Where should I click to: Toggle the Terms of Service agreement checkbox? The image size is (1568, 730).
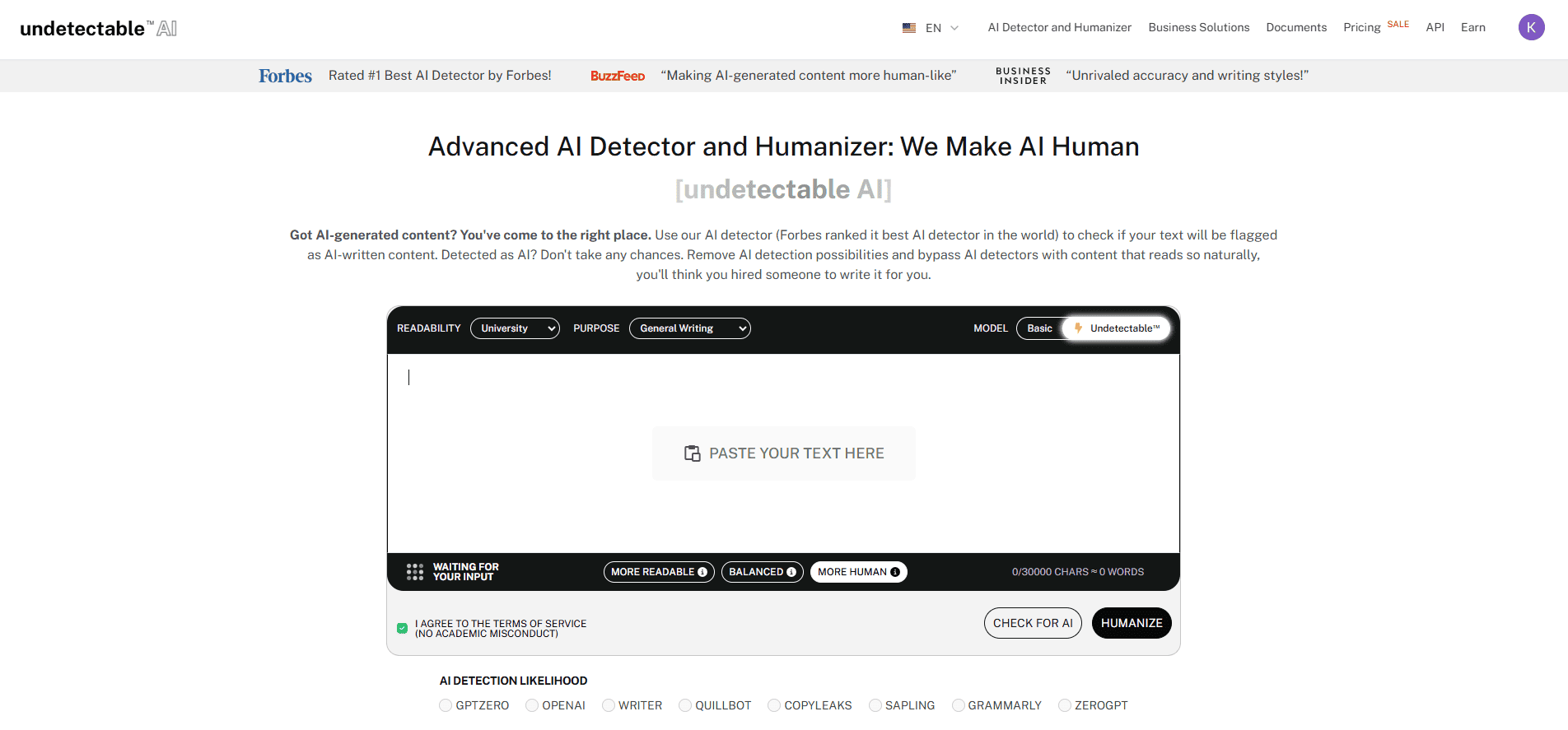[x=402, y=629]
